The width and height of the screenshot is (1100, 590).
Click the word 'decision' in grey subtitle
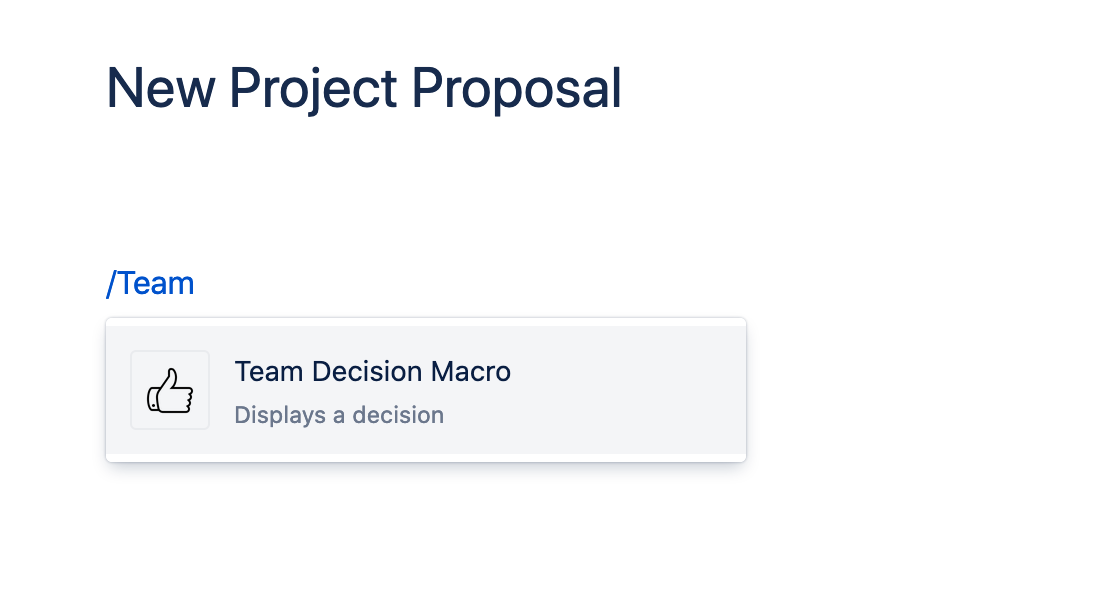pos(398,415)
